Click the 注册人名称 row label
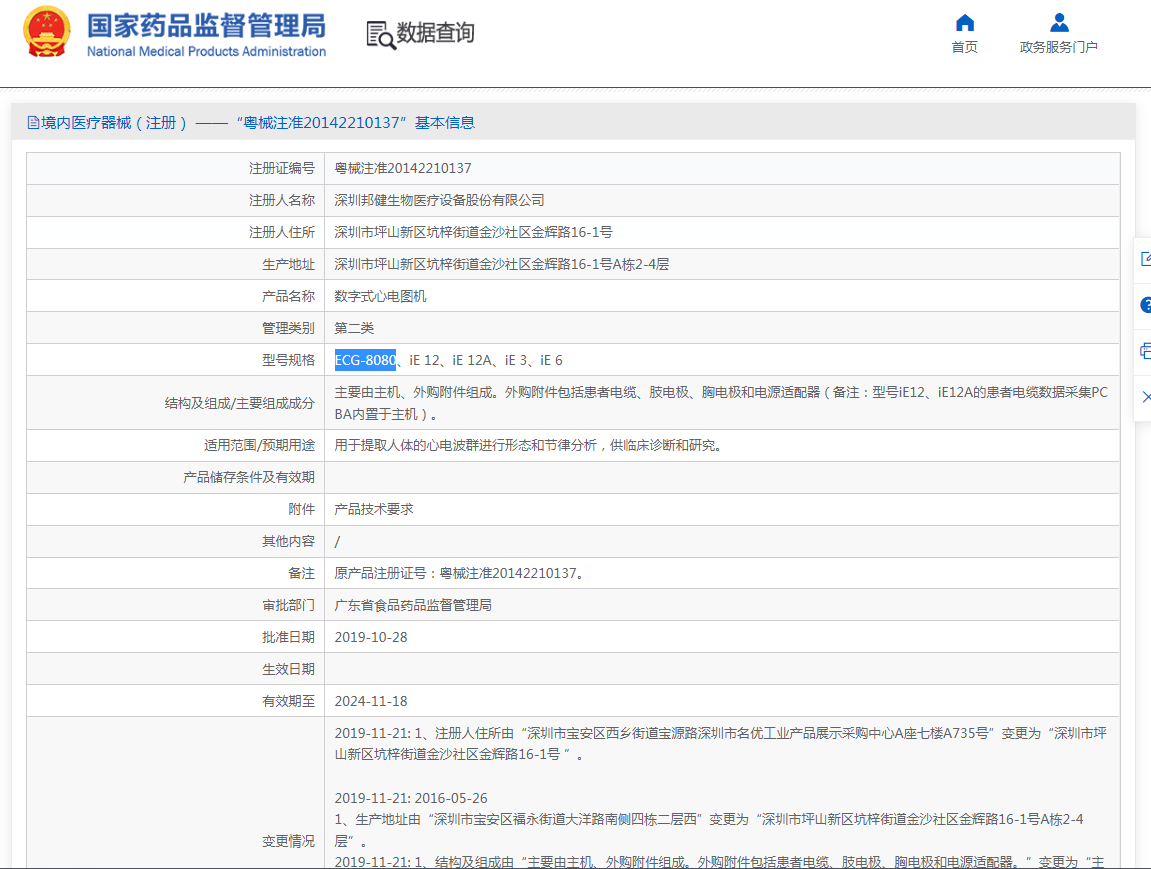The image size is (1151, 869). (x=282, y=200)
